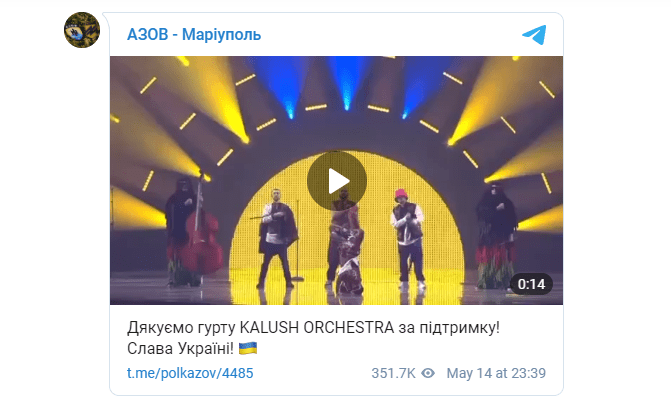Click the АЗОВ channel round avatar

pyautogui.click(x=82, y=30)
